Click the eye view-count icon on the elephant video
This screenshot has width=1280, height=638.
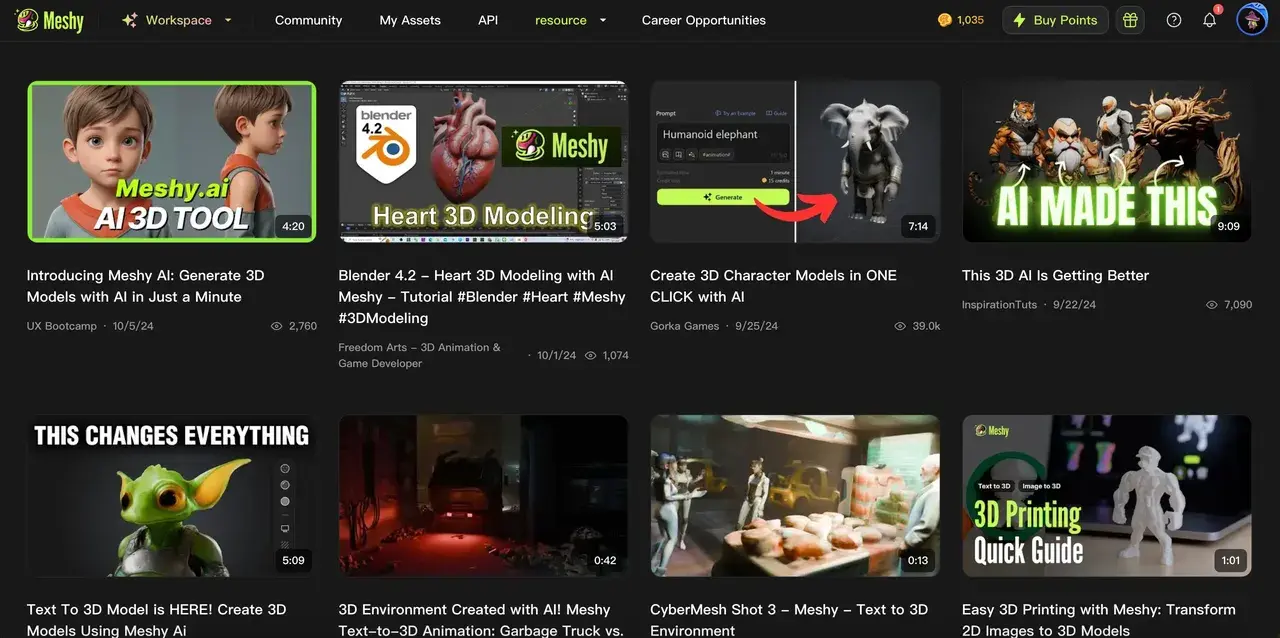tap(899, 325)
